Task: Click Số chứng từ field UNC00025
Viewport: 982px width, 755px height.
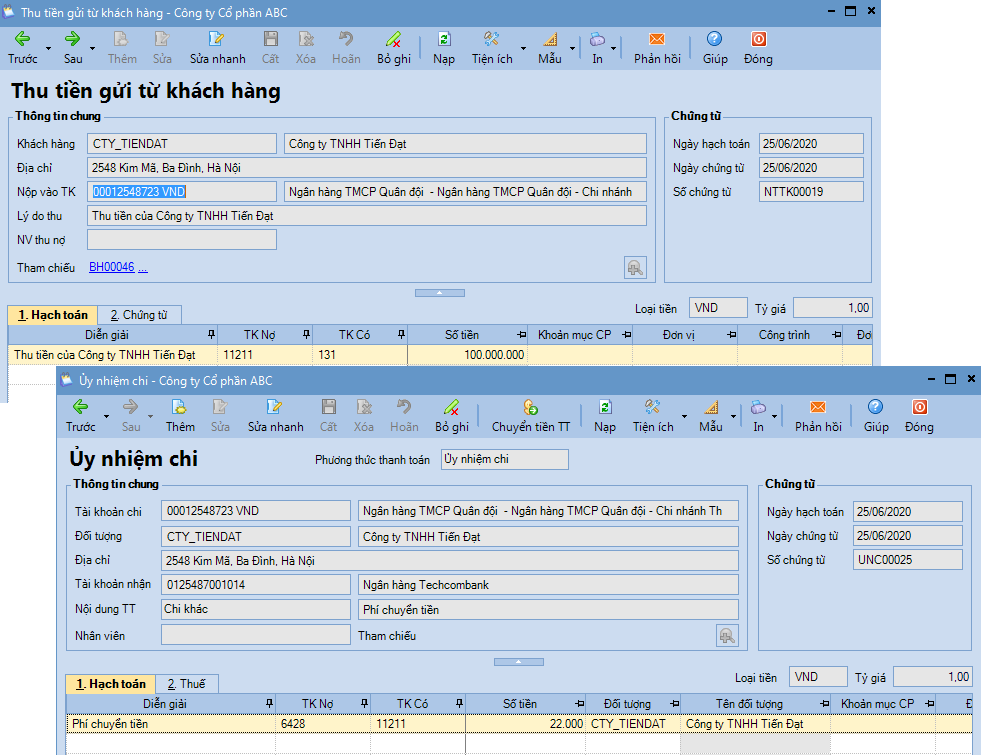Action: pos(907,560)
